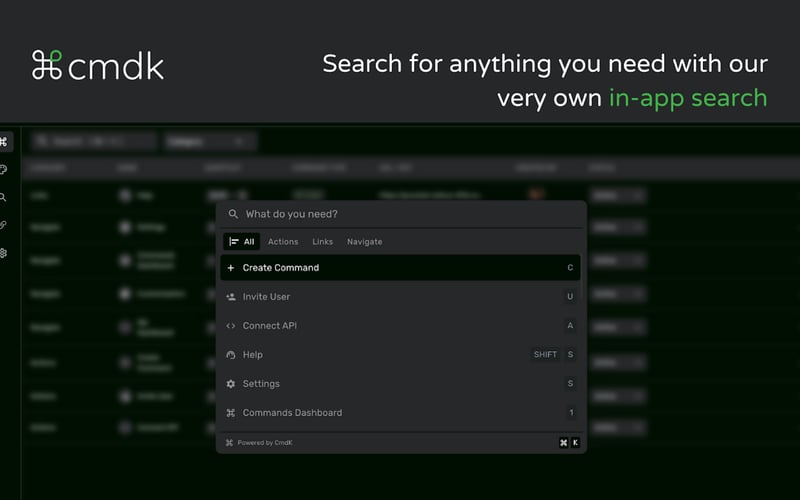Click the cmdk logo in the banner
800x500 pixels.
tap(98, 65)
